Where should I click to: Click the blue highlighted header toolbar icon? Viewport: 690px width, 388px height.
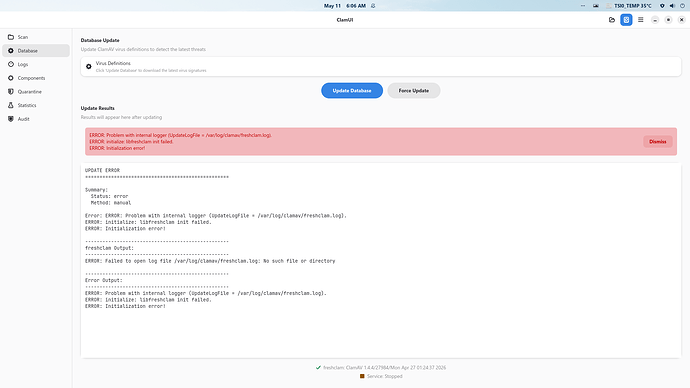click(x=626, y=20)
